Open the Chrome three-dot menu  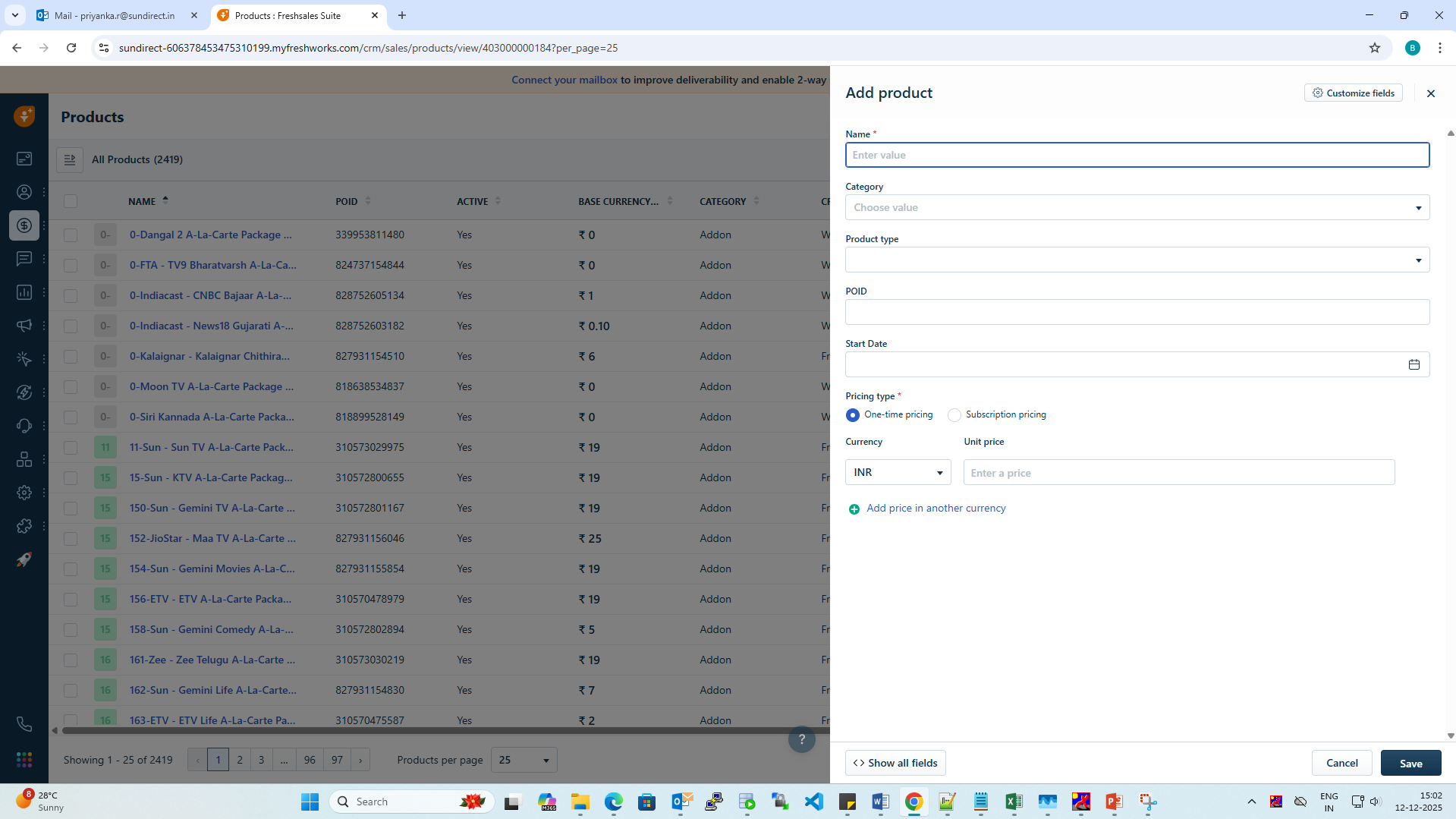coord(1440,48)
